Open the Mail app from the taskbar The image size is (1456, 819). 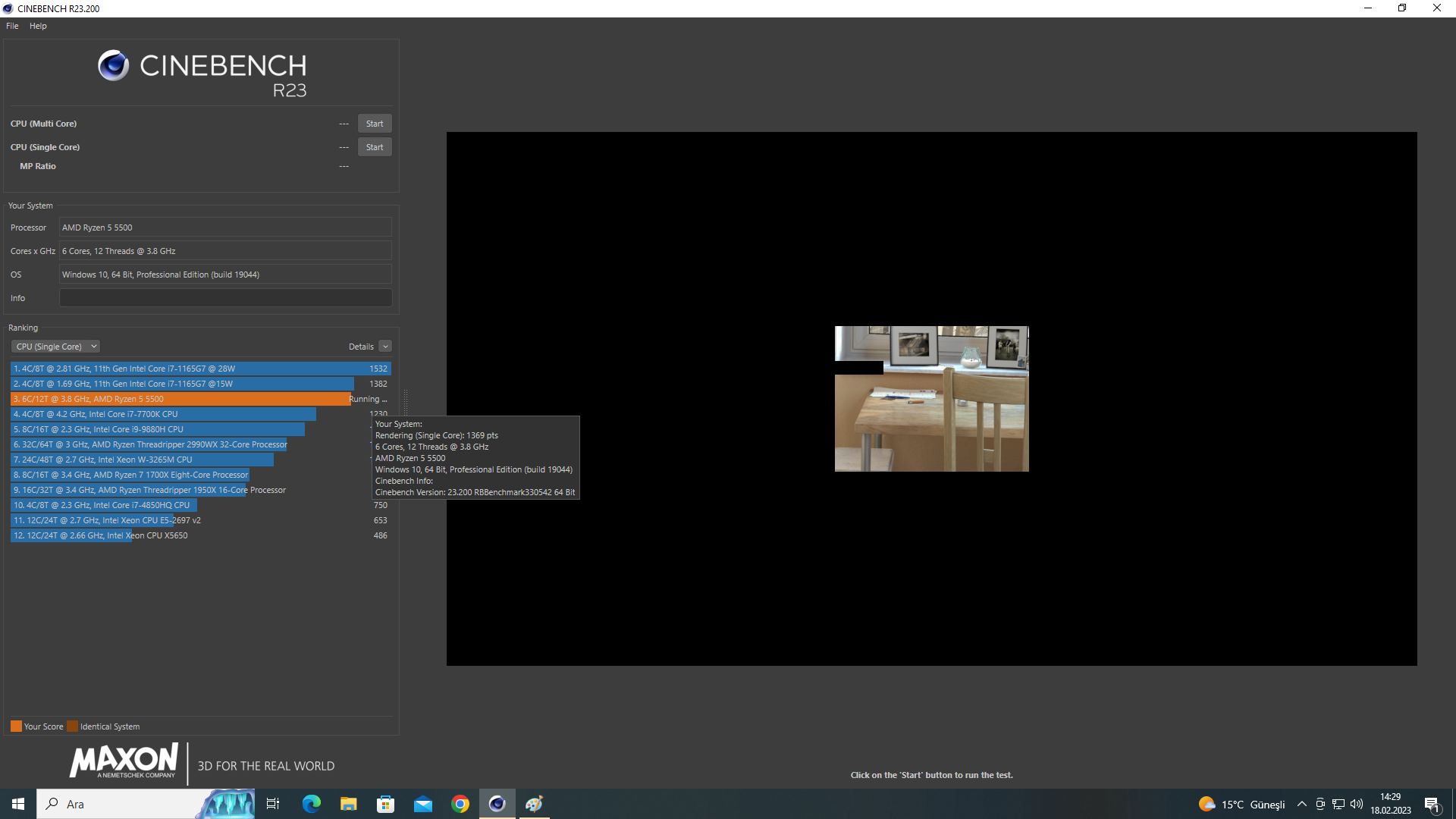click(422, 804)
